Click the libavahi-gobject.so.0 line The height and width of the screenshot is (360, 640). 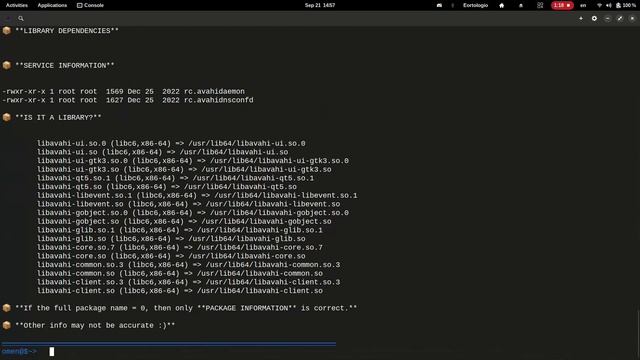(193, 213)
